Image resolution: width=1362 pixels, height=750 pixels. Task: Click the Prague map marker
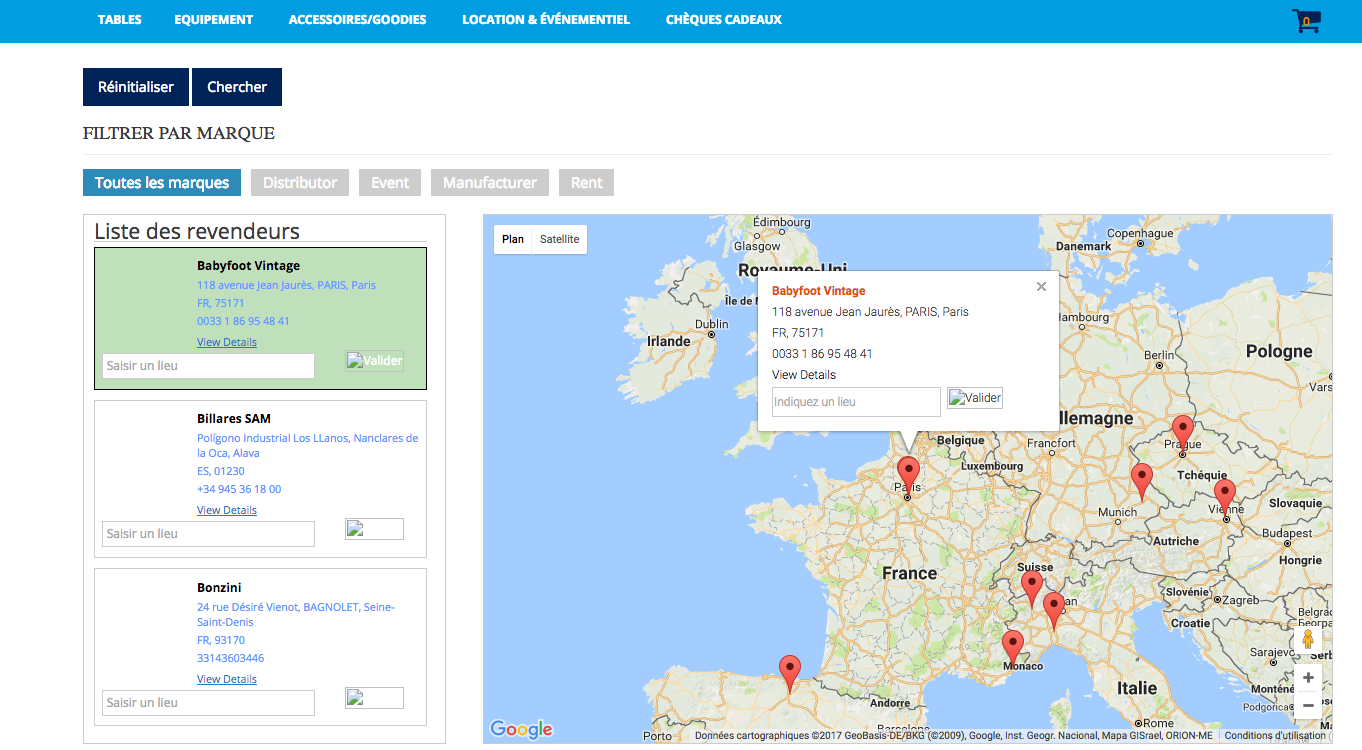coord(1182,433)
